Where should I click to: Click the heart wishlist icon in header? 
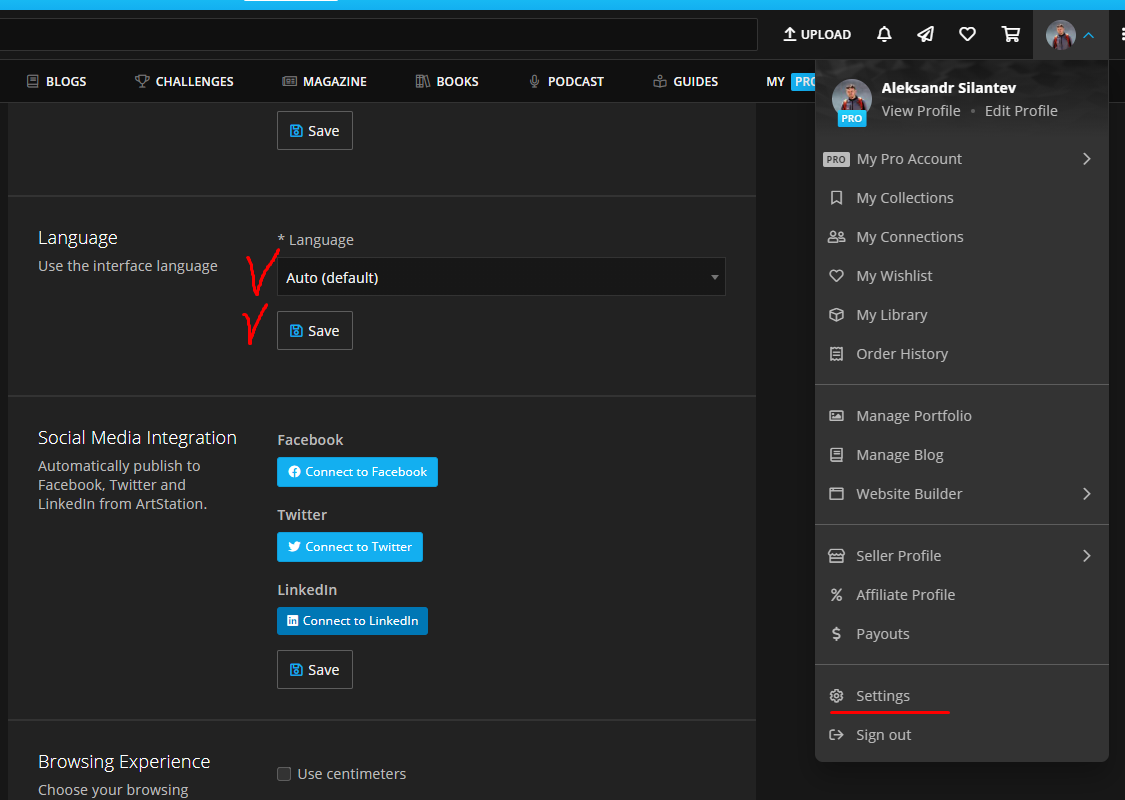(967, 34)
